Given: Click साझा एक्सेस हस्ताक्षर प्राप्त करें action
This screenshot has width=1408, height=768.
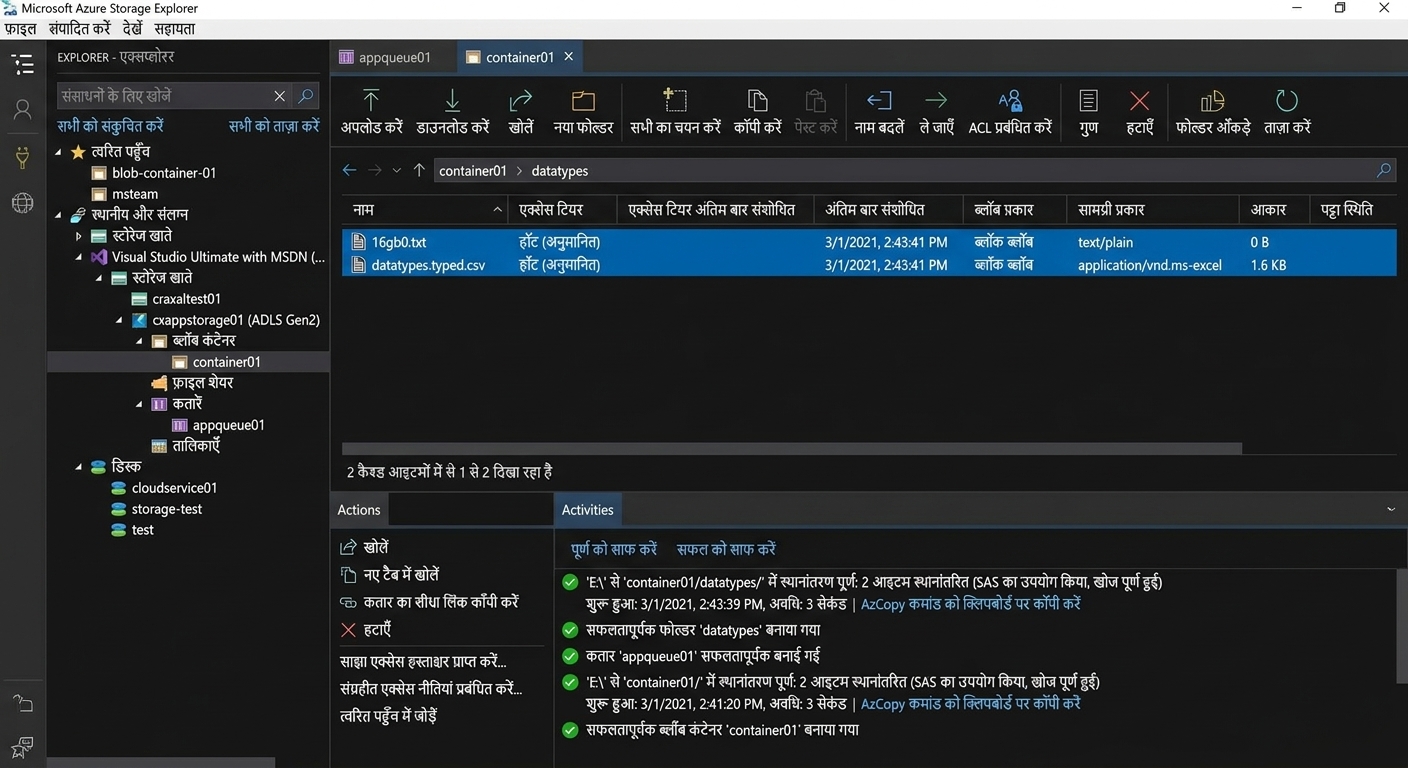Looking at the screenshot, I should coord(423,661).
